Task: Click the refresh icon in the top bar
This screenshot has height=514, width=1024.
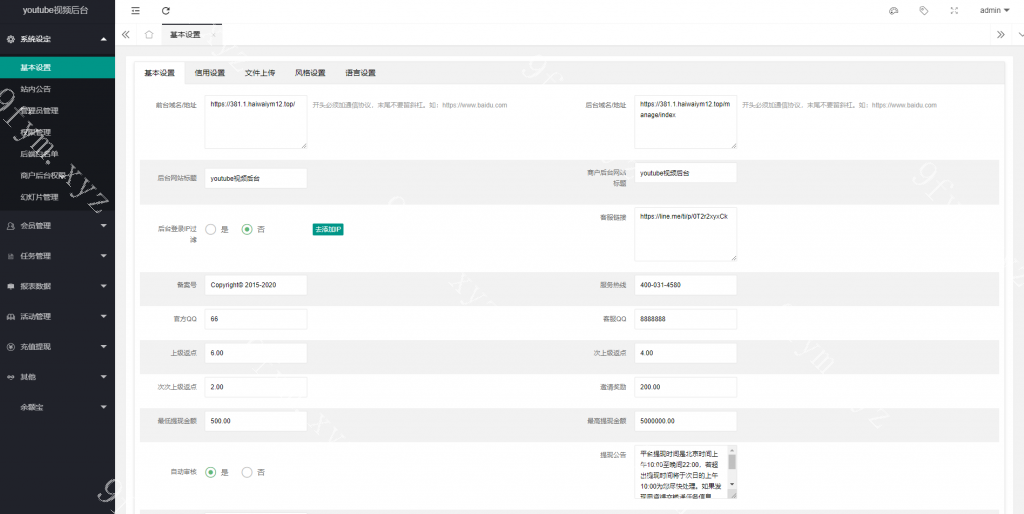Action: (x=166, y=10)
